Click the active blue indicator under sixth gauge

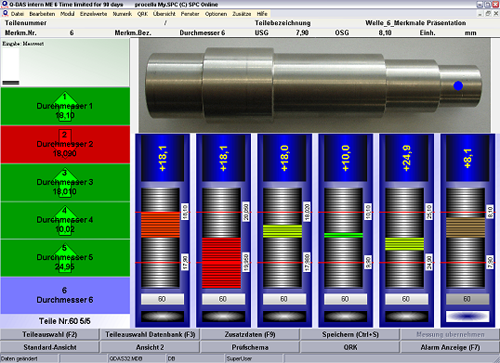(467, 316)
